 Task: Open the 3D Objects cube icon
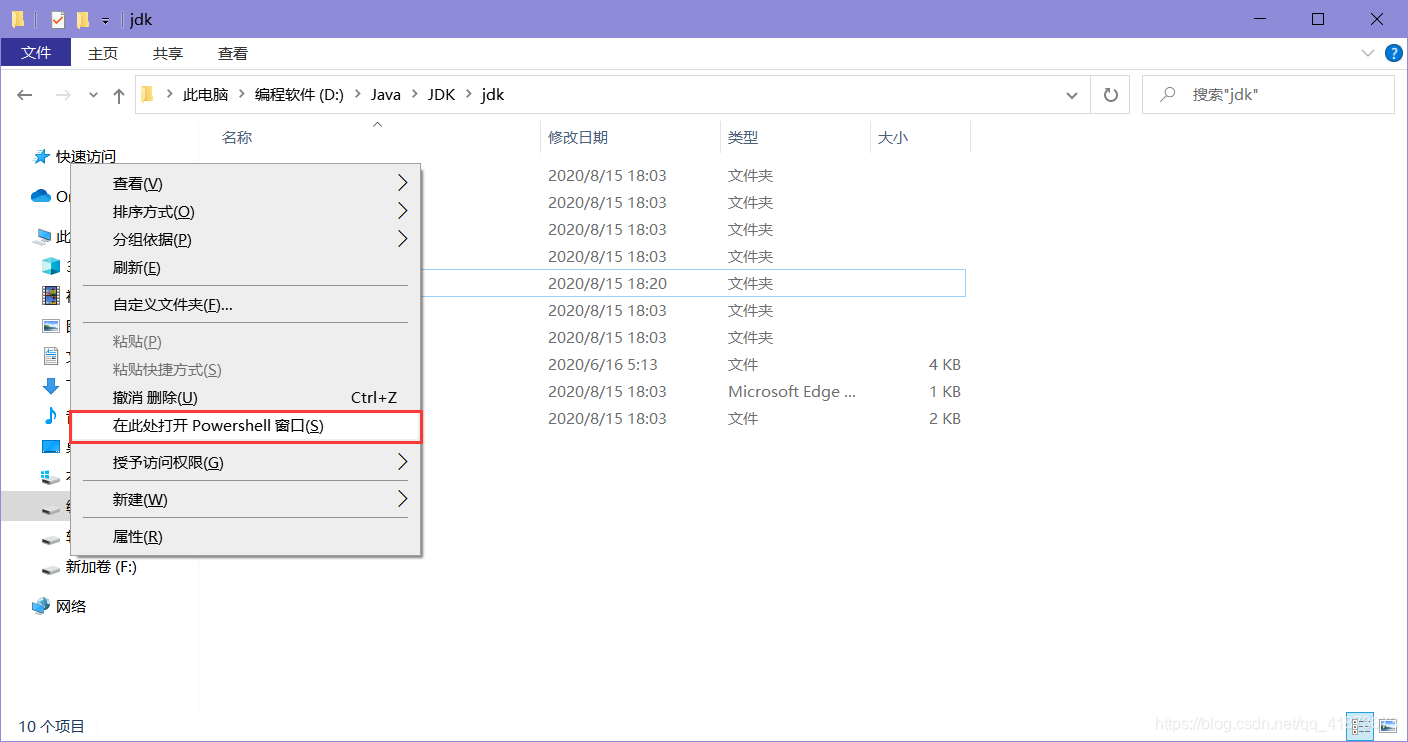[x=50, y=266]
